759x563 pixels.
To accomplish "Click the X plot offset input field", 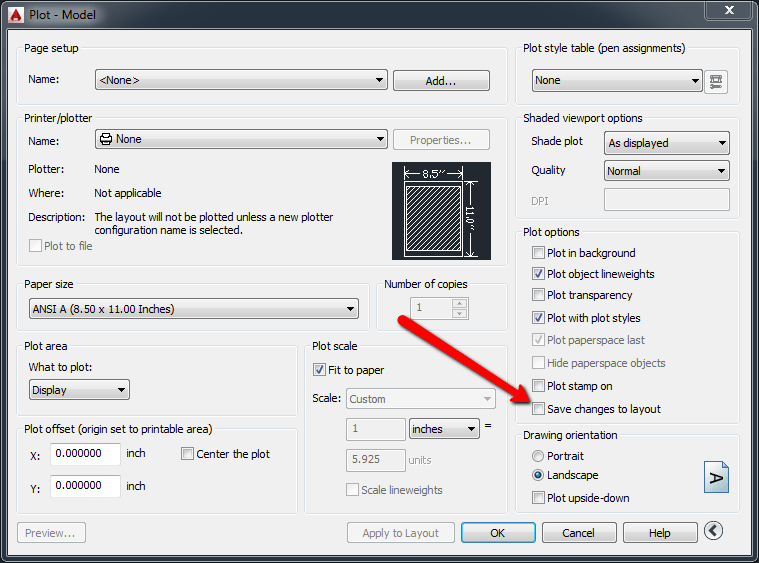I will (x=85, y=454).
